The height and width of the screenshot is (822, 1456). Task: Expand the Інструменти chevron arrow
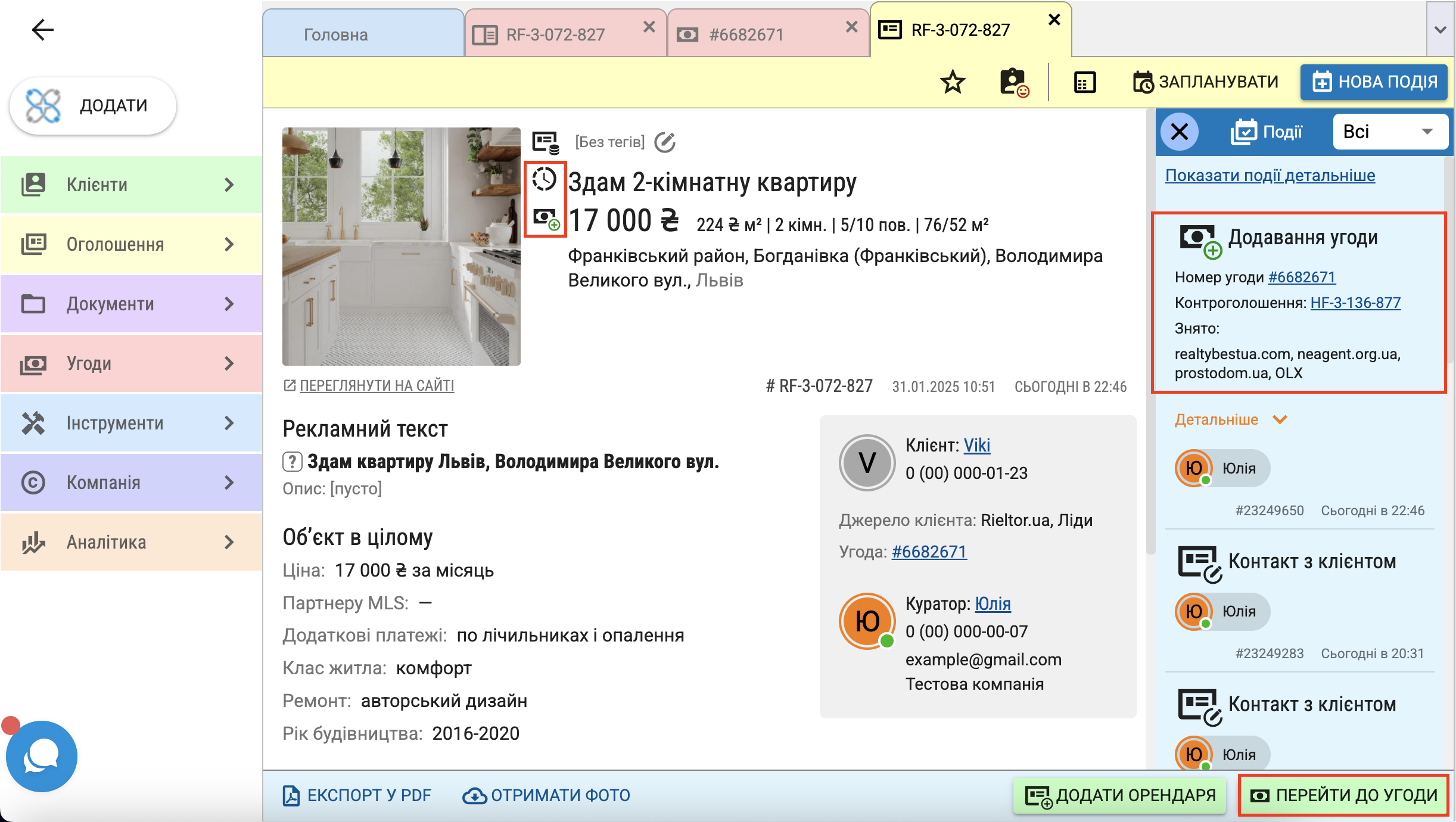pyautogui.click(x=229, y=423)
